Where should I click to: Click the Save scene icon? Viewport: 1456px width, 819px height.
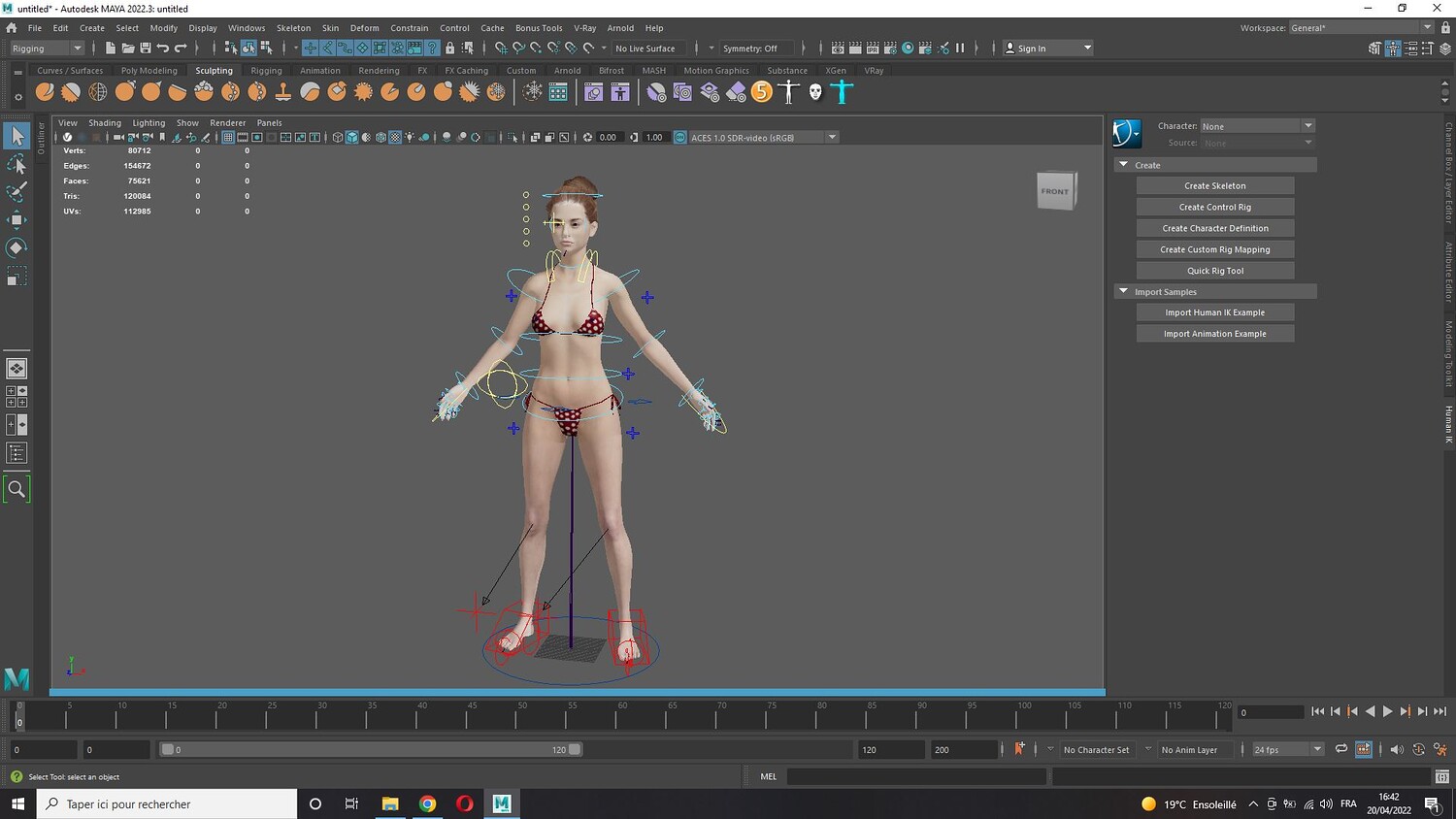click(146, 48)
